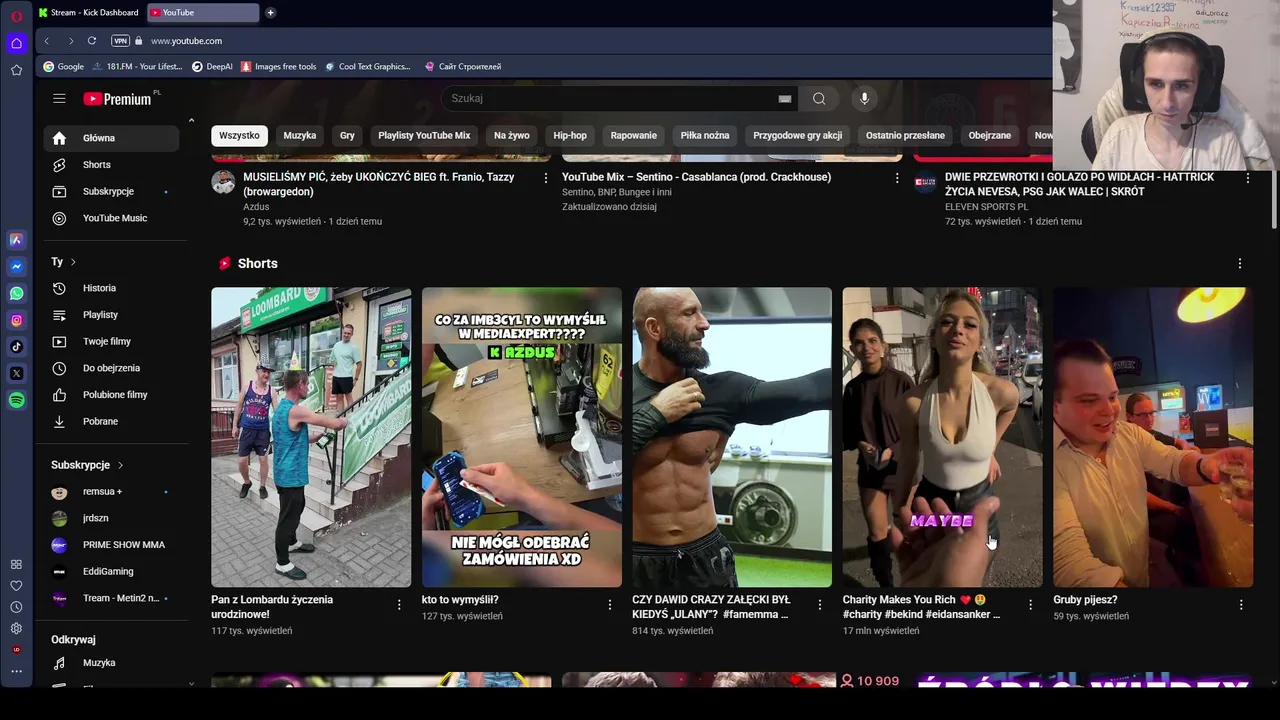Screen dimensions: 1280x720
Task: Toggle the VPN badge in address bar
Action: 121,41
